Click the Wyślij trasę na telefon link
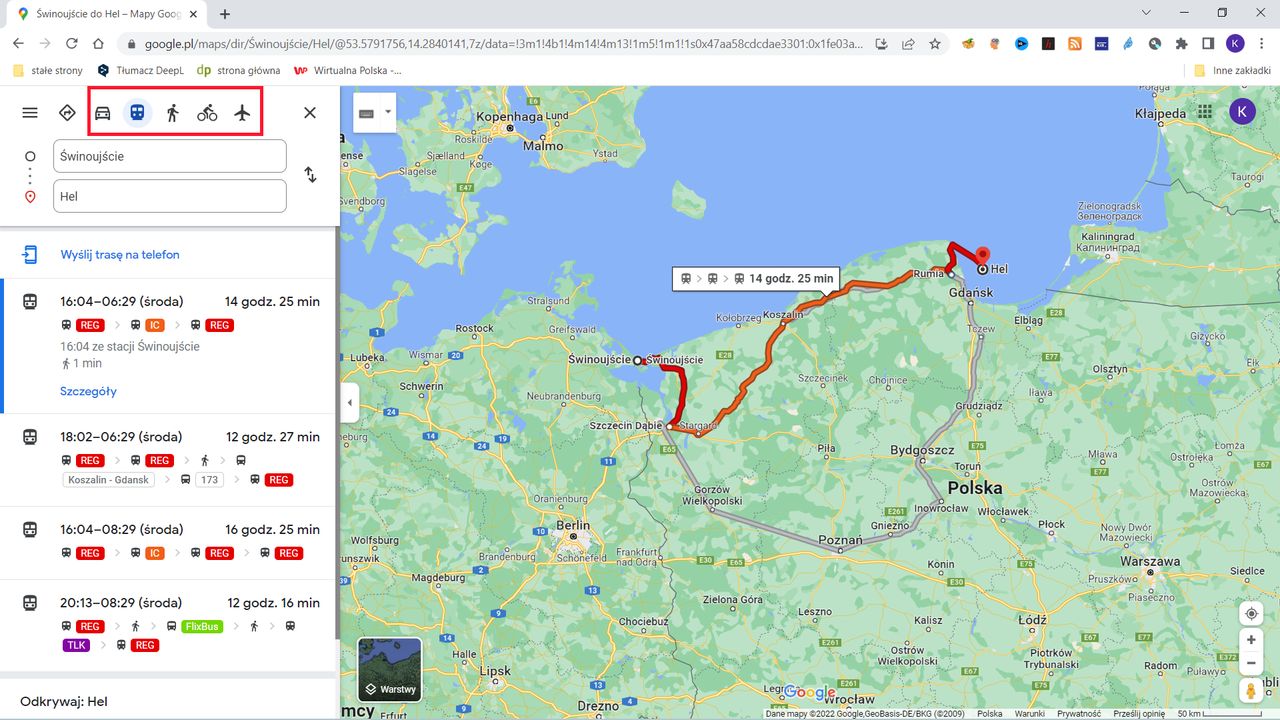1280x720 pixels. pos(118,254)
